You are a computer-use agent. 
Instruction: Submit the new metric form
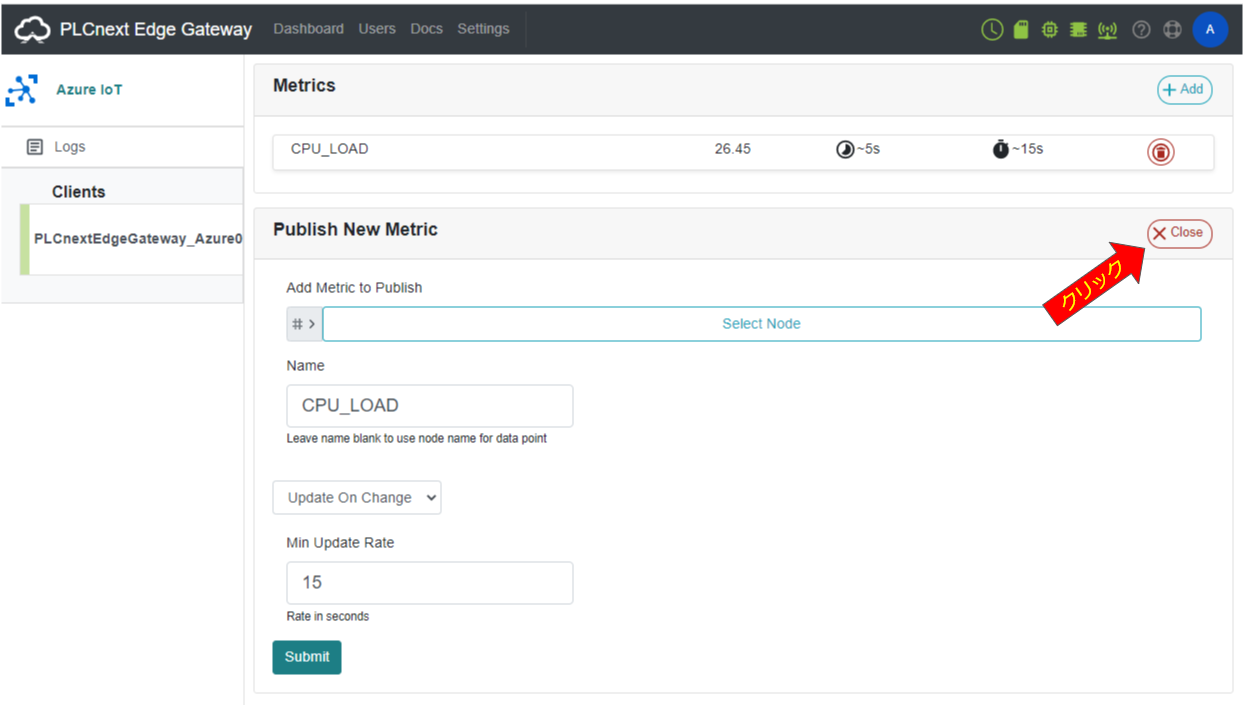[x=306, y=657]
